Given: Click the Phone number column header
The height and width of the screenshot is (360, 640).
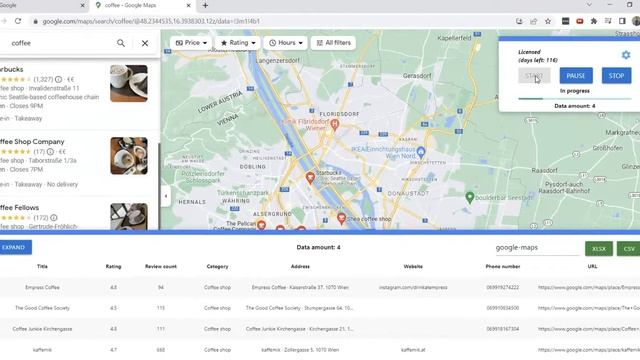Looking at the screenshot, I should [x=503, y=267].
